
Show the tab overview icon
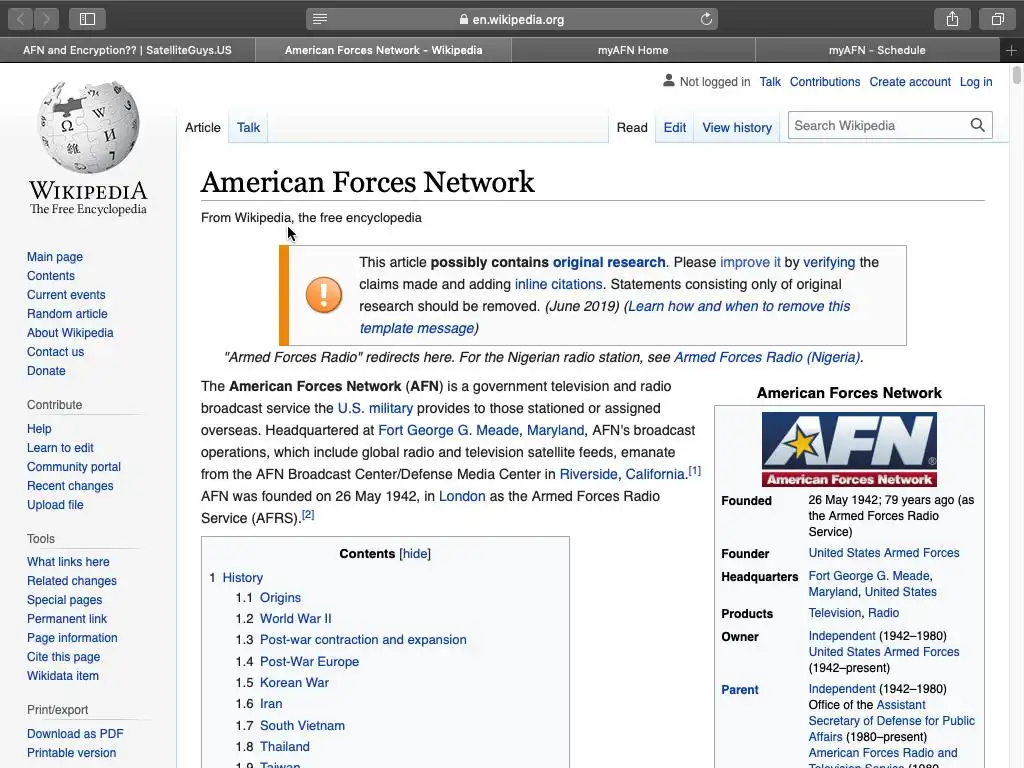pyautogui.click(x=997, y=19)
